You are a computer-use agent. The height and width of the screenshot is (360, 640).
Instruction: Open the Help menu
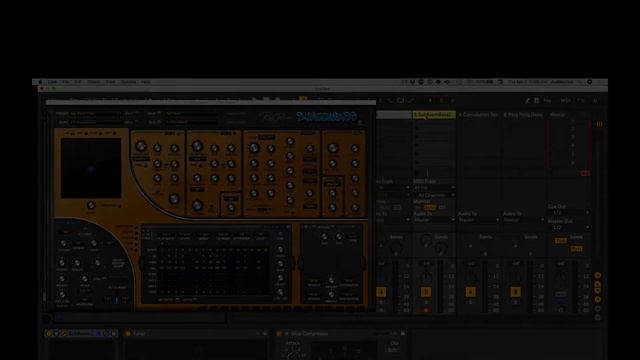pyautogui.click(x=146, y=82)
